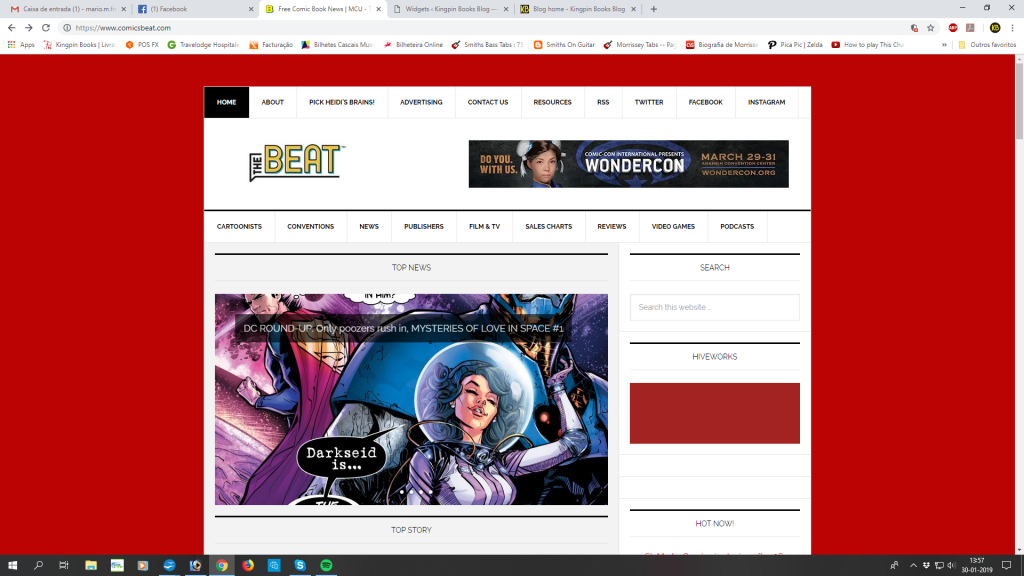
Task: Adjust volume from the system tray
Action: coord(951,565)
